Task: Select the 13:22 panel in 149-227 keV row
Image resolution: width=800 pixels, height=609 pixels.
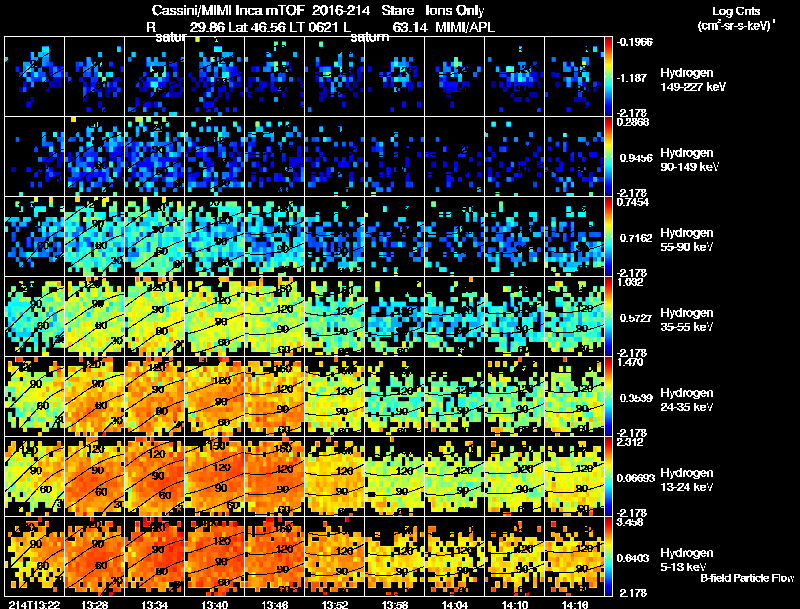Action: pyautogui.click(x=35, y=77)
